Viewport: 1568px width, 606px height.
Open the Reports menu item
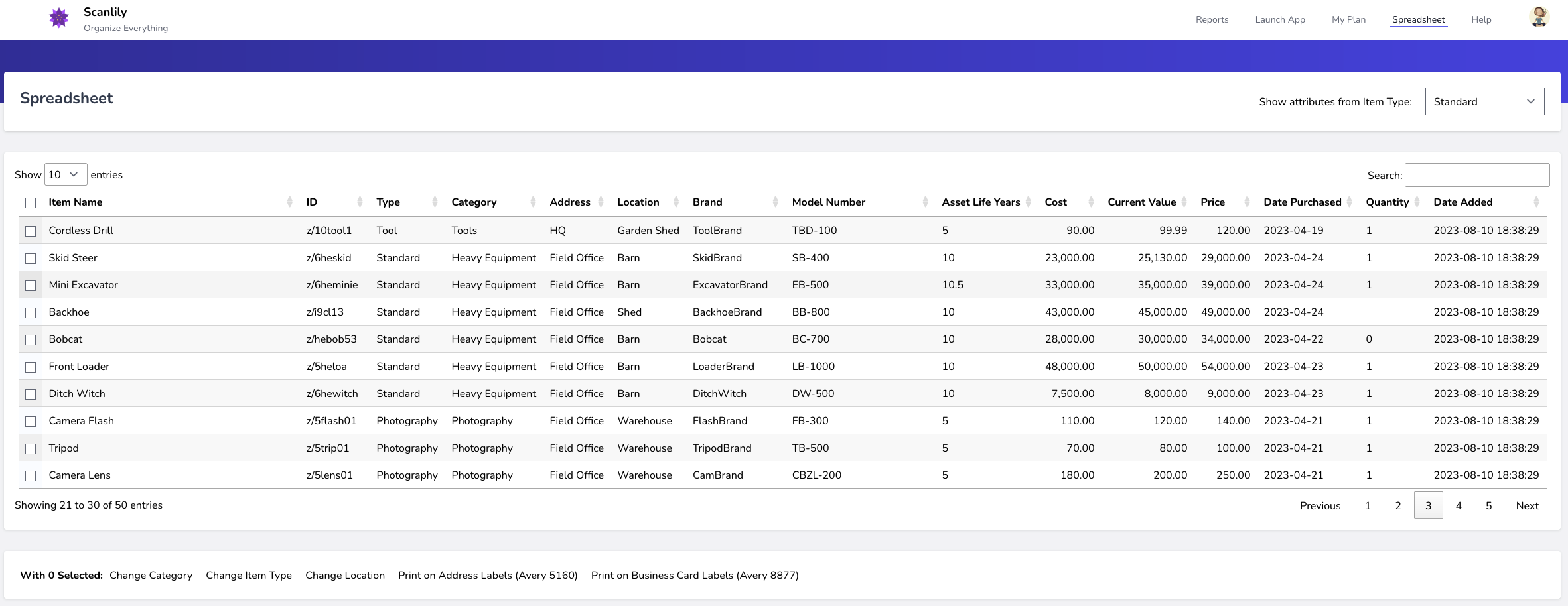click(1212, 19)
